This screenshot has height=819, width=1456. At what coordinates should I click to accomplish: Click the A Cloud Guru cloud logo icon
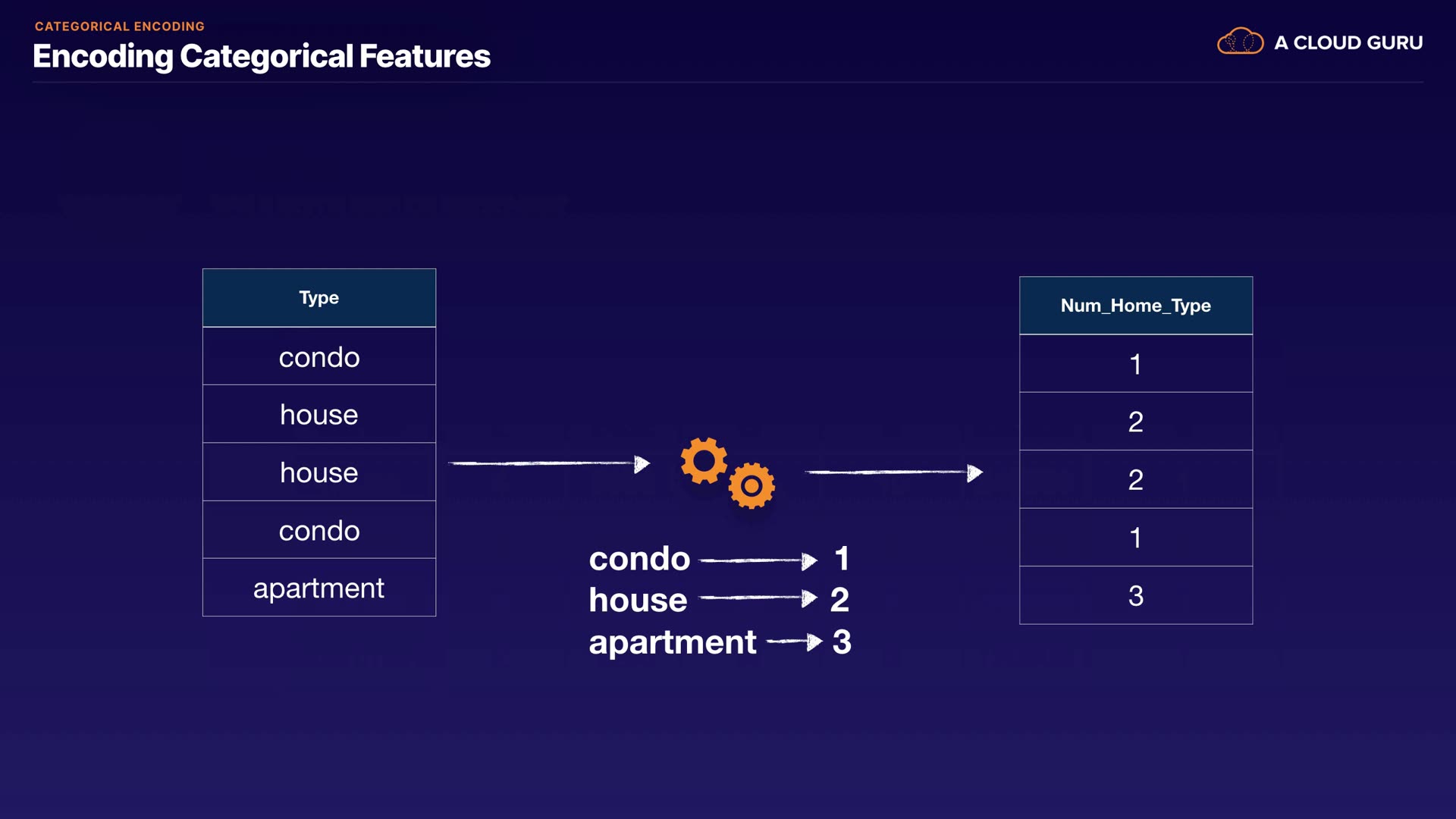click(1240, 42)
